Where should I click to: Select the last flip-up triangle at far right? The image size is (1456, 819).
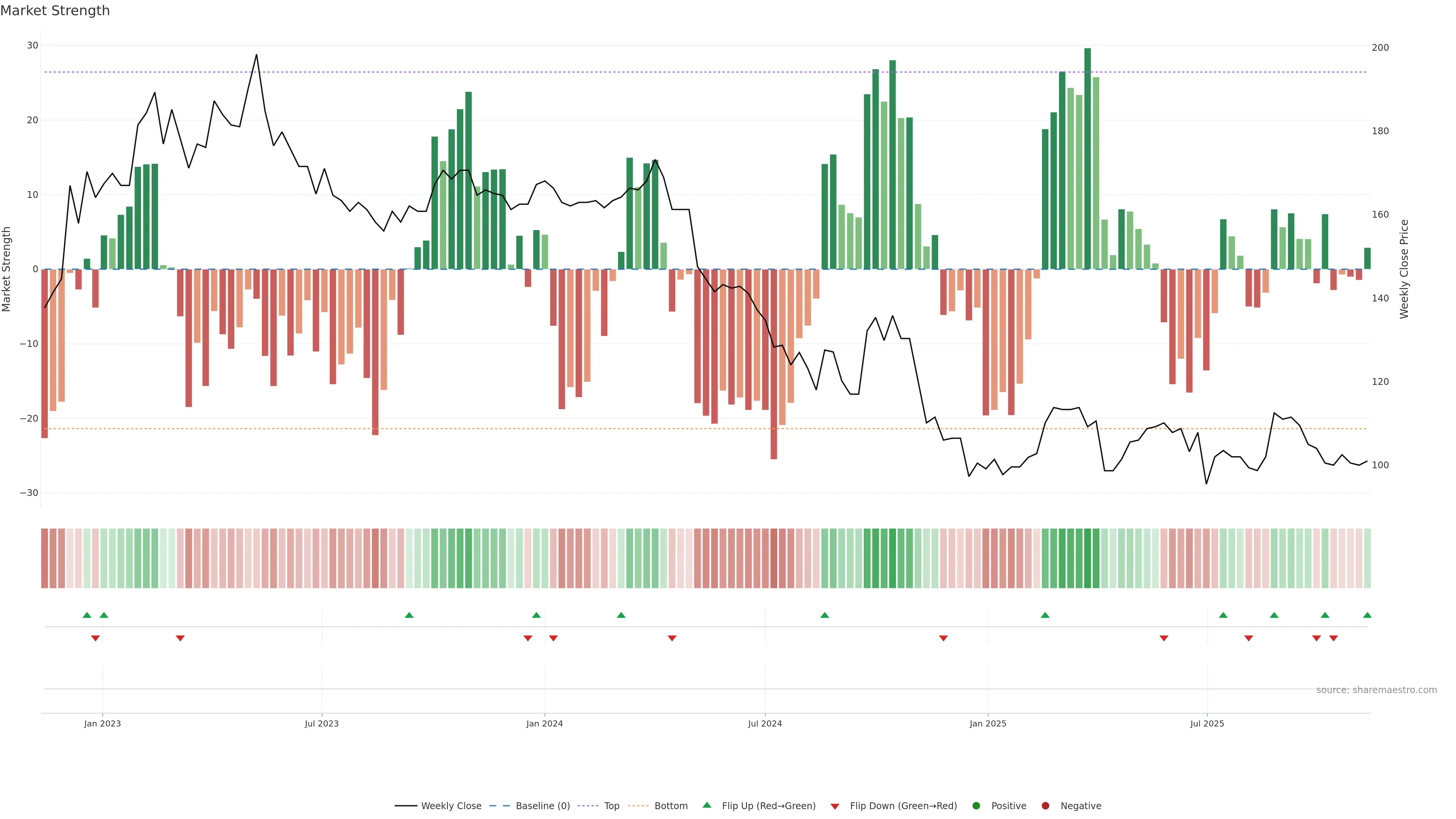[1367, 615]
